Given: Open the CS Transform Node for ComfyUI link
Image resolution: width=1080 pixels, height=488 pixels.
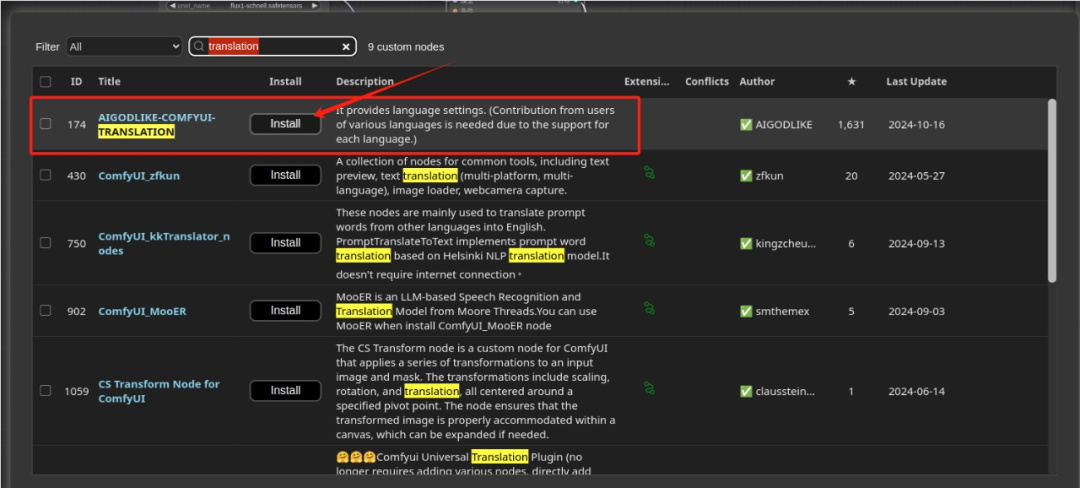Looking at the screenshot, I should point(159,391).
